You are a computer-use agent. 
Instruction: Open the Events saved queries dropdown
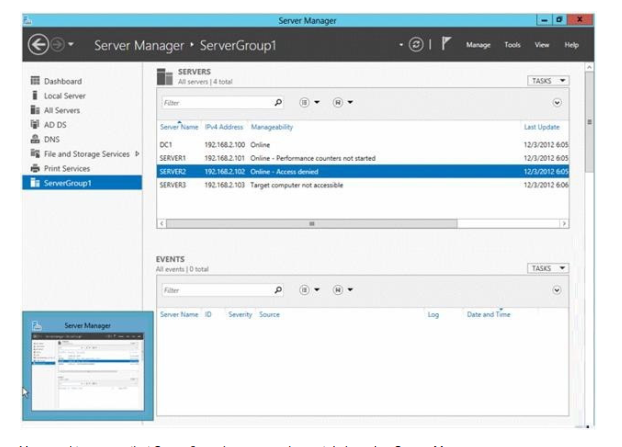point(343,290)
